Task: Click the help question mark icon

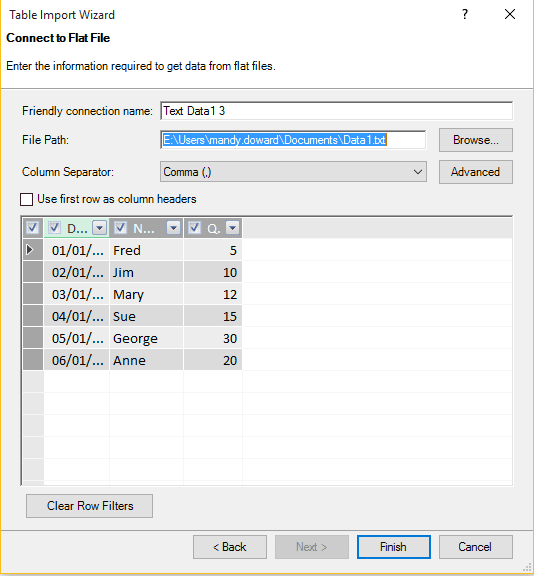Action: point(465,14)
